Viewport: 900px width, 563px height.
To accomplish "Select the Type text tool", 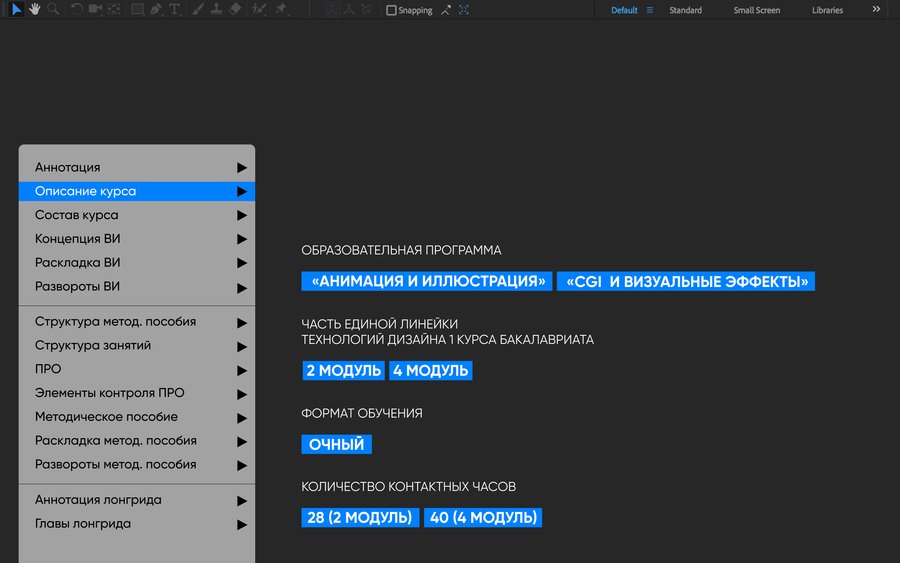I will tap(175, 9).
